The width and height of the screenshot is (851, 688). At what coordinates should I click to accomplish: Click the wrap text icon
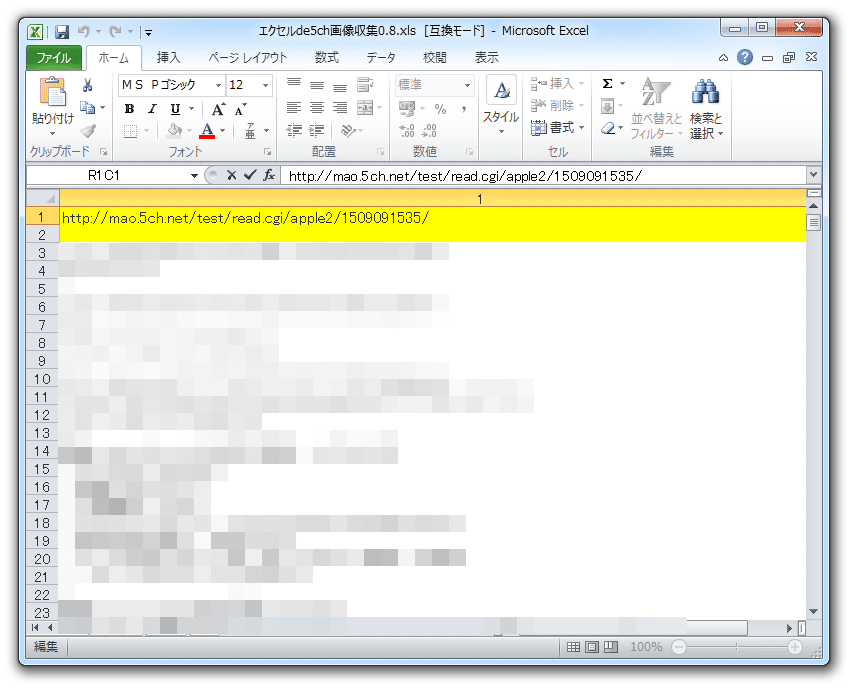pyautogui.click(x=365, y=84)
